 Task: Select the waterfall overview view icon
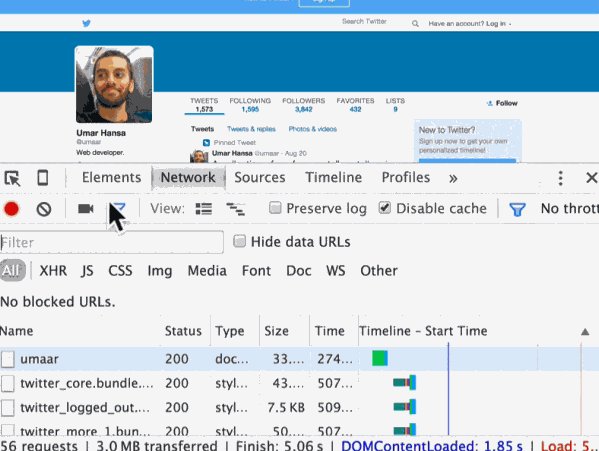(x=235, y=209)
